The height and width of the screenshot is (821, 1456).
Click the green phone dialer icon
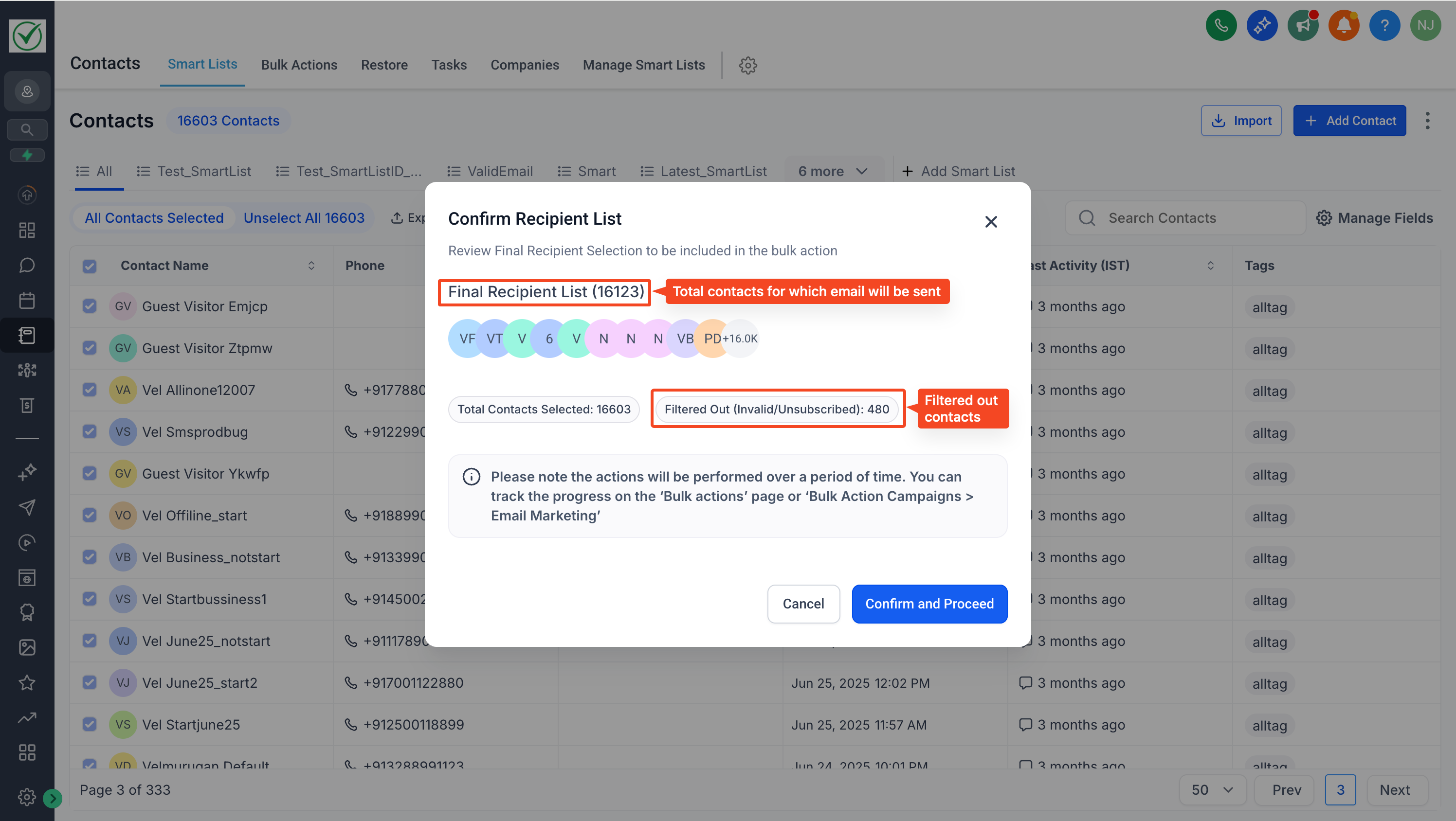1221,25
